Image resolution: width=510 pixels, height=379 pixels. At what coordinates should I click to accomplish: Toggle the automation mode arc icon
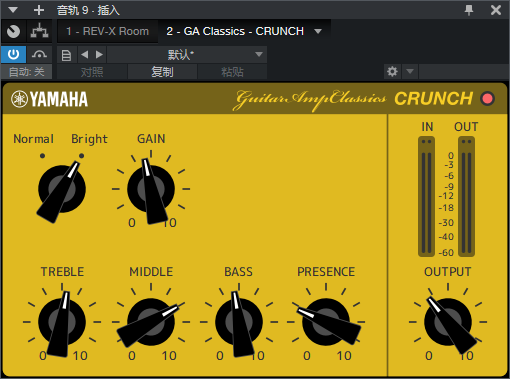pos(39,54)
